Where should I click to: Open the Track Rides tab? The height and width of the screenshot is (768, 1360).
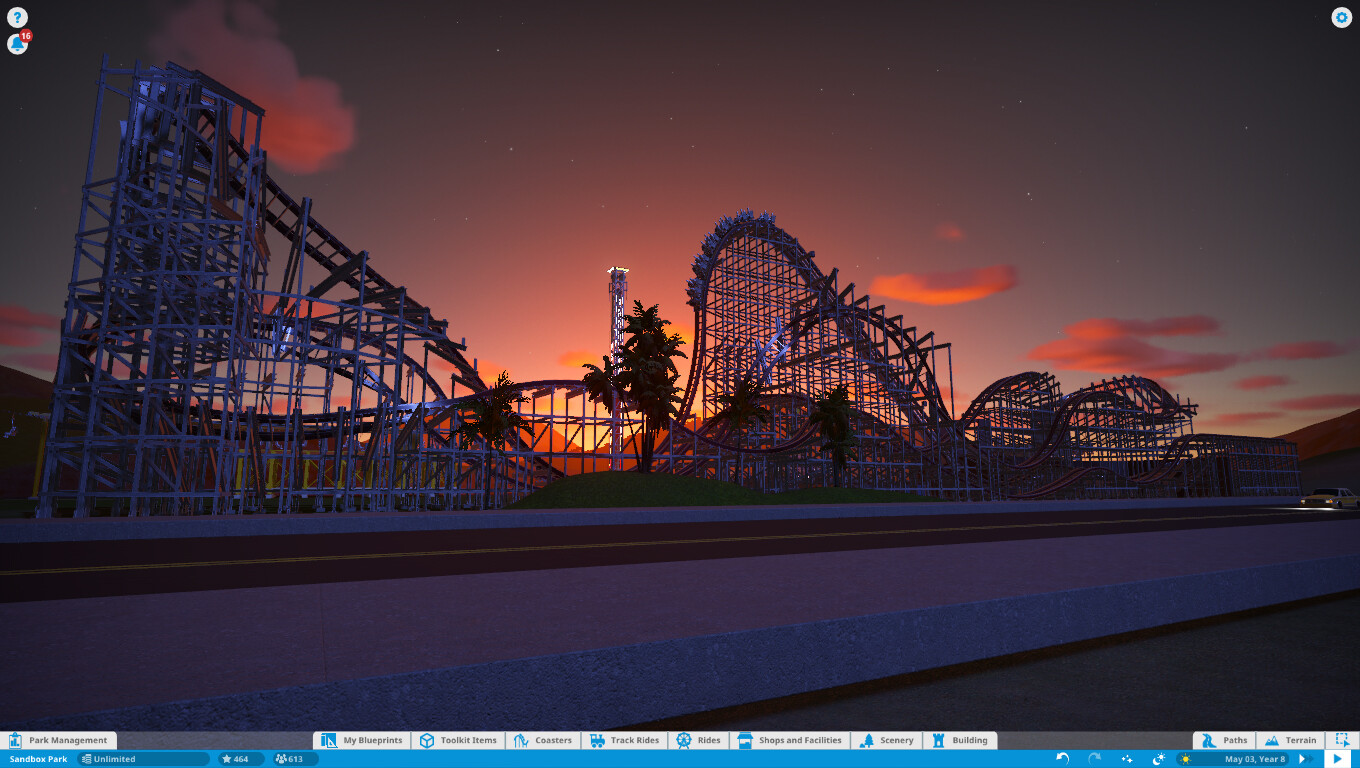point(624,740)
